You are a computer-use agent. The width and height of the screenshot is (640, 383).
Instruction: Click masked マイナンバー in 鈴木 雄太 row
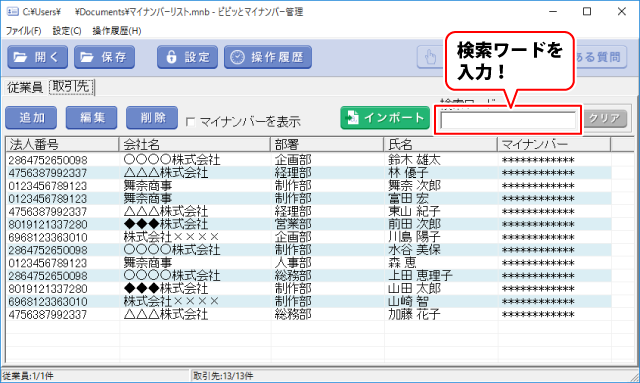[538, 160]
